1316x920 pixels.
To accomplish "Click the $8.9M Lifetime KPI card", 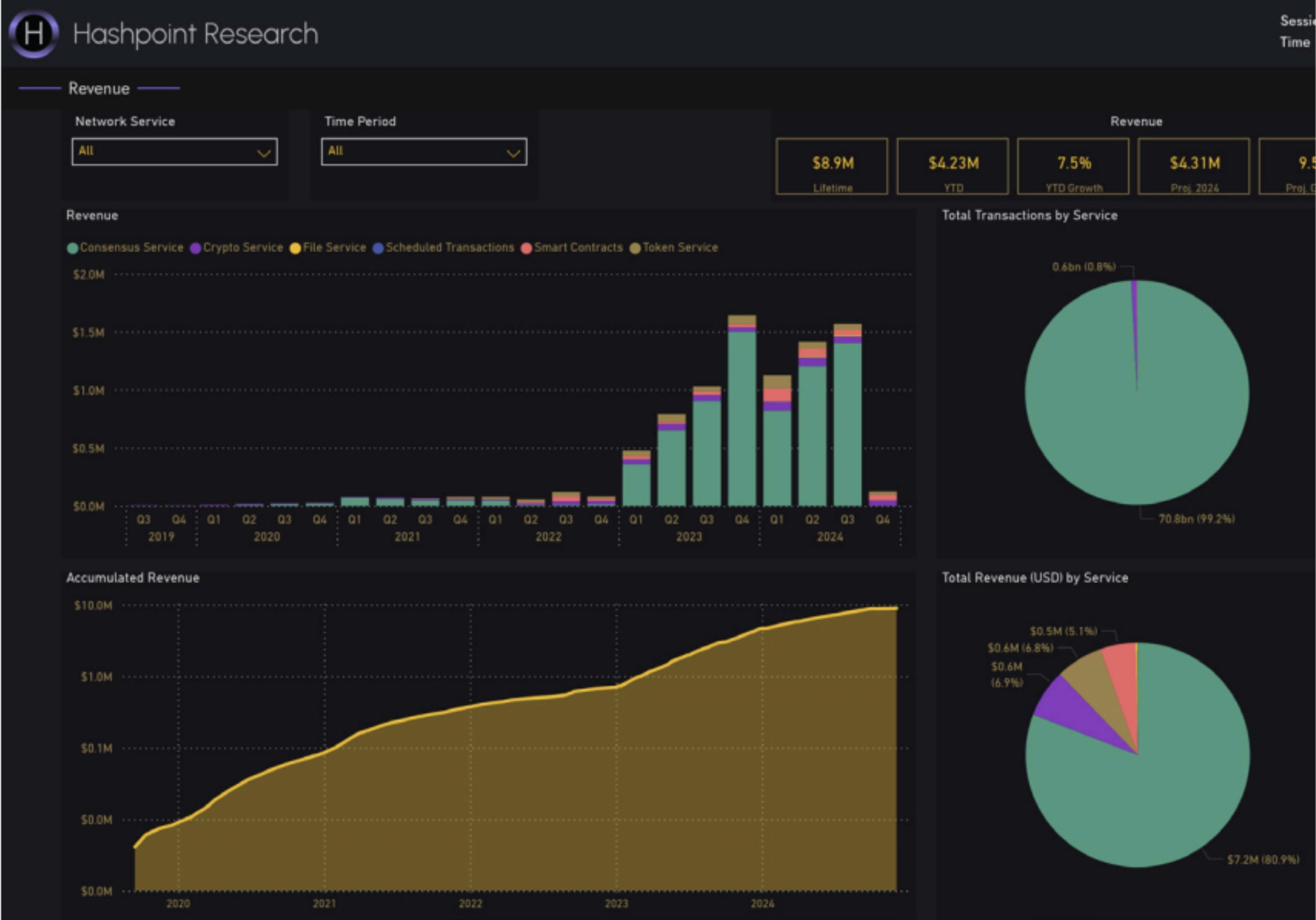I will [832, 167].
